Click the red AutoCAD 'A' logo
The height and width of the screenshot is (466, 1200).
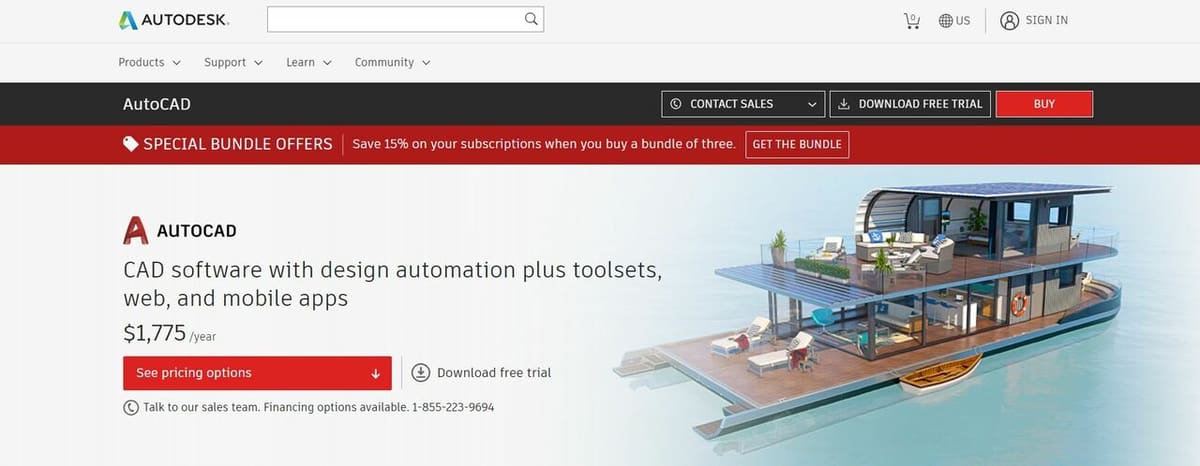coord(136,231)
